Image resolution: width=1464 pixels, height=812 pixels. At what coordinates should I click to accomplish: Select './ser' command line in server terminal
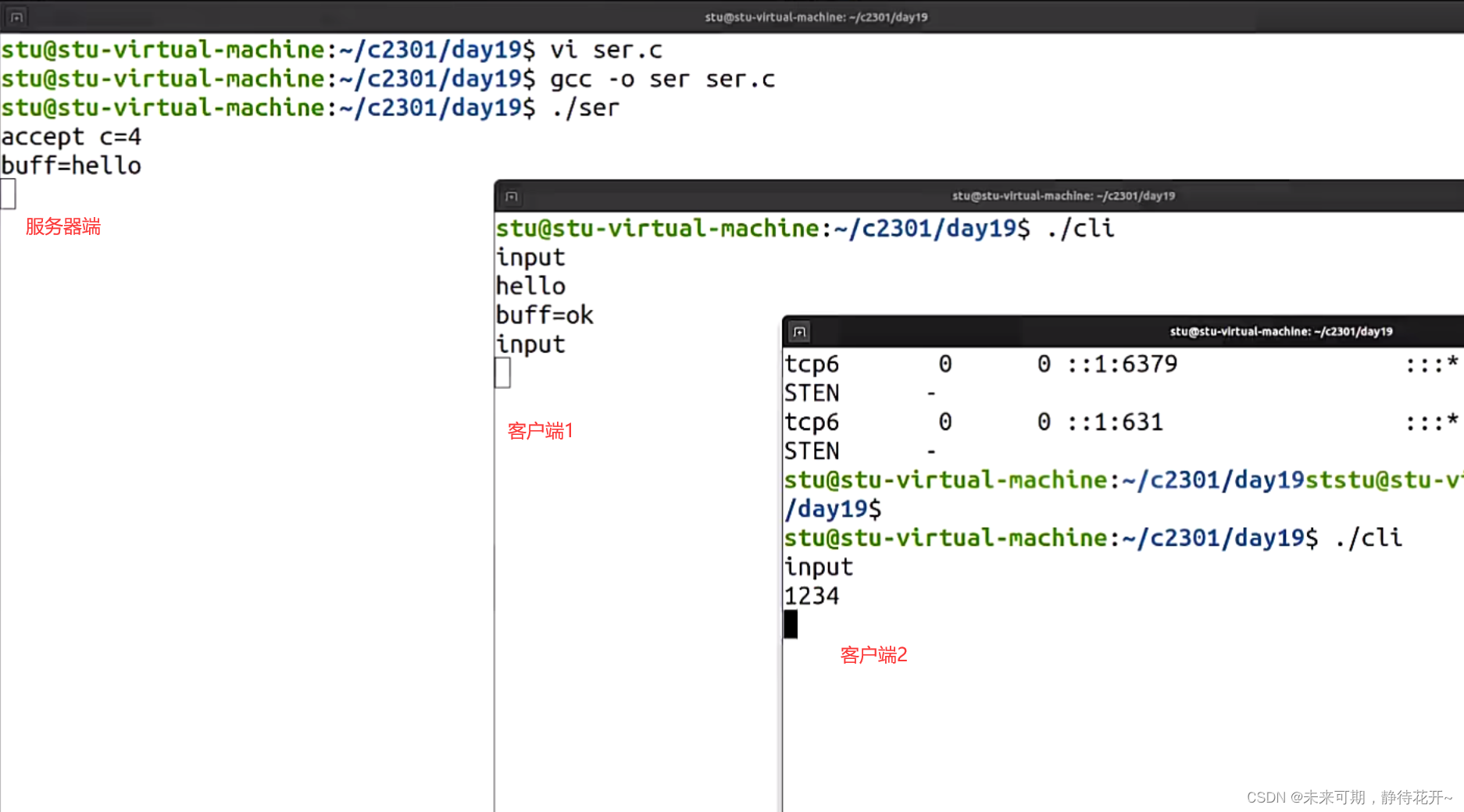310,108
